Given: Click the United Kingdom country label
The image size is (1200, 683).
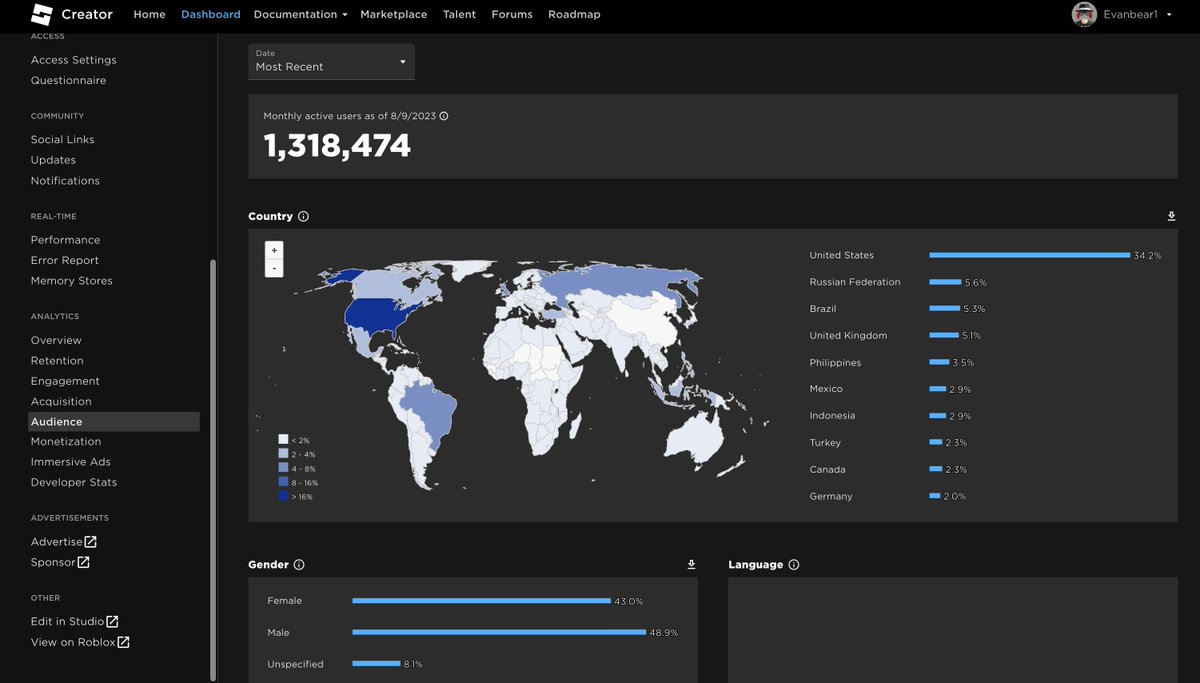Looking at the screenshot, I should (x=848, y=335).
